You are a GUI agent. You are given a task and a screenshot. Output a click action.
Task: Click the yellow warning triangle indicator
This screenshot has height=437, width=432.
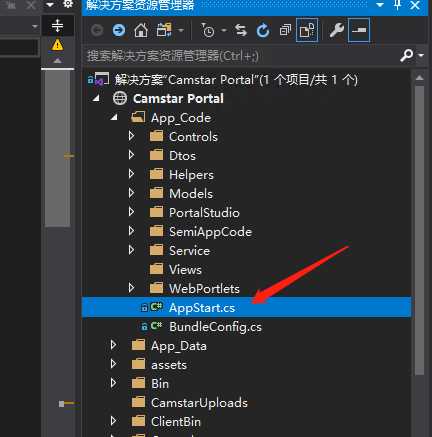58,45
